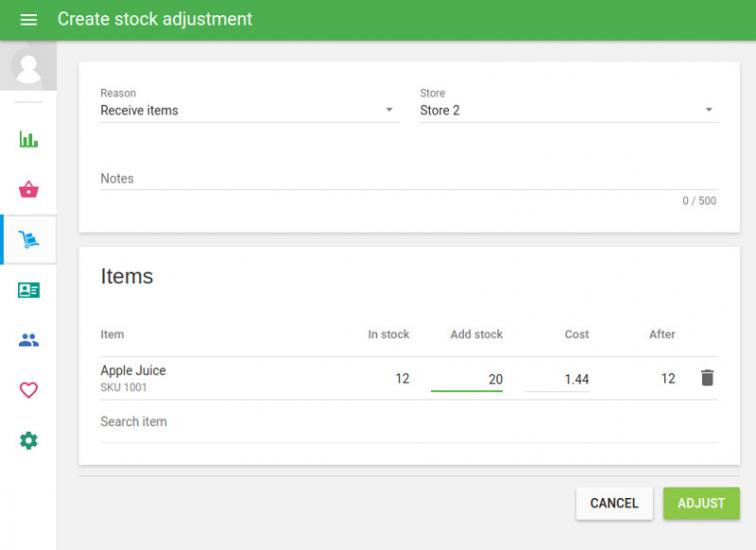Expand the Reason dropdown

pyautogui.click(x=240, y=110)
